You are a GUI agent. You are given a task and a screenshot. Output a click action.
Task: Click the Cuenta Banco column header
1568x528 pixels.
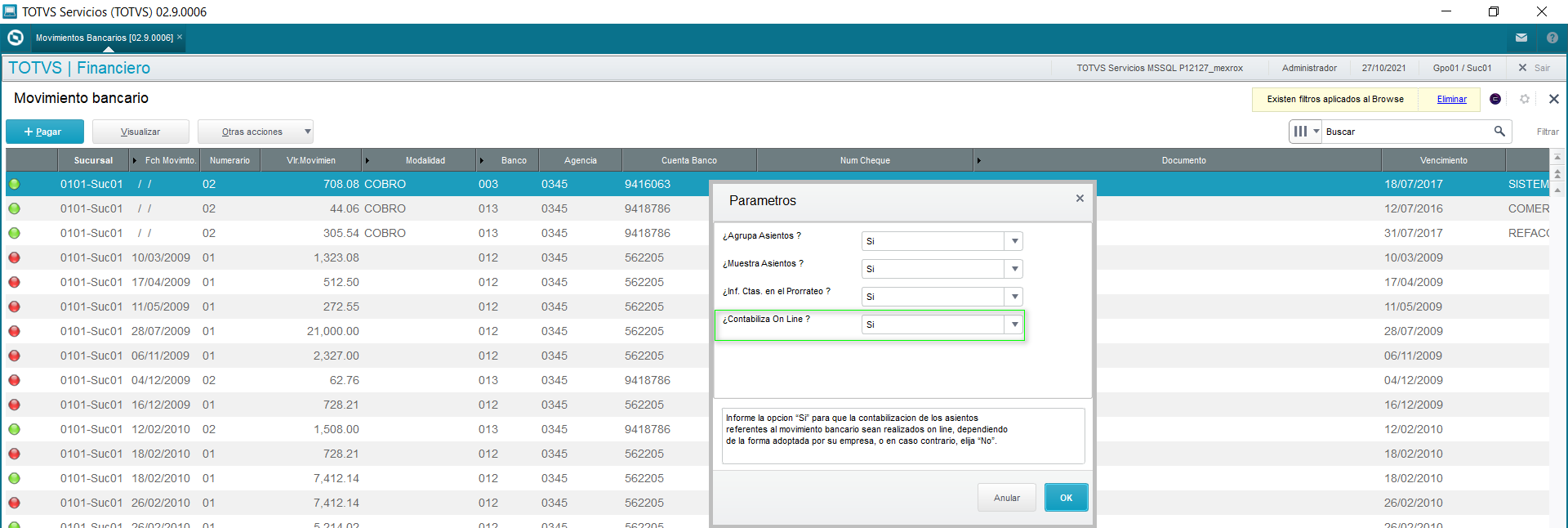coord(689,160)
